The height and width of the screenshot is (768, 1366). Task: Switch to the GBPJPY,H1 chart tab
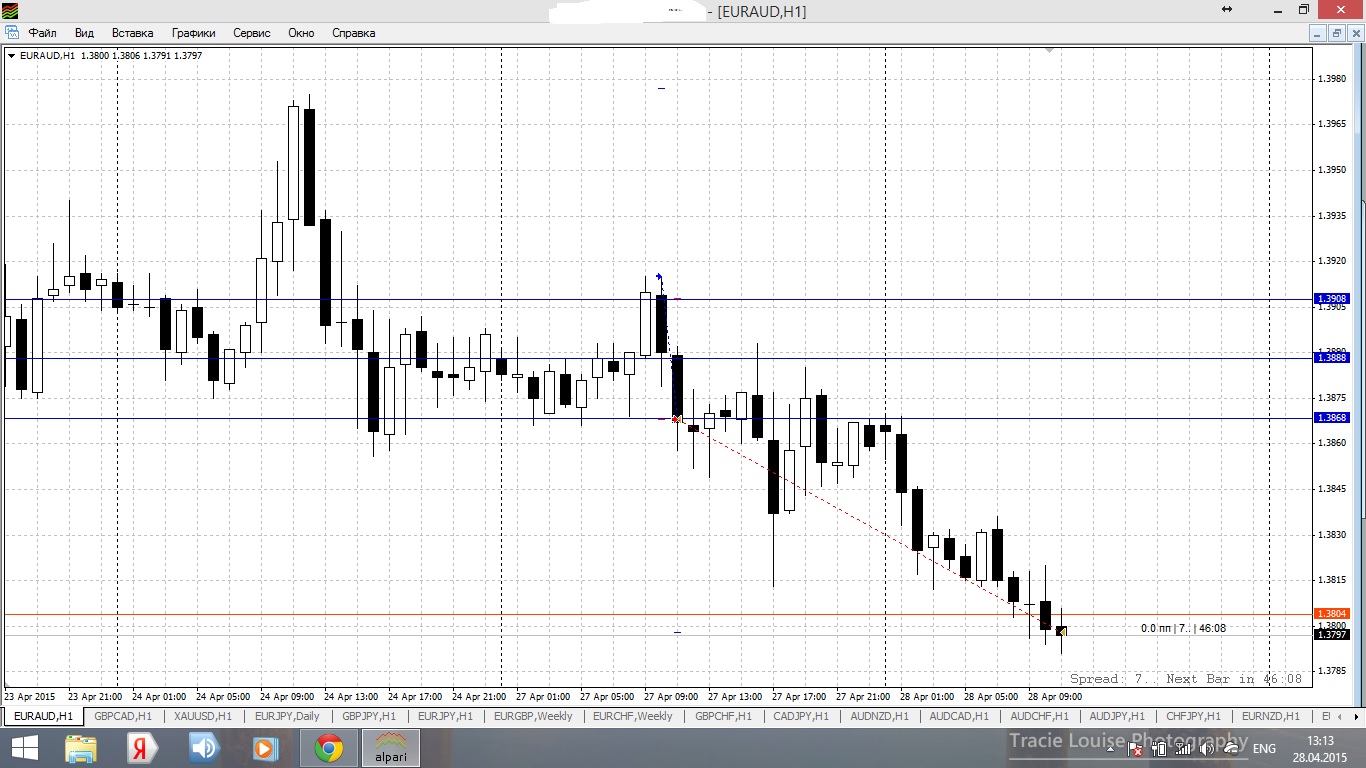click(369, 716)
